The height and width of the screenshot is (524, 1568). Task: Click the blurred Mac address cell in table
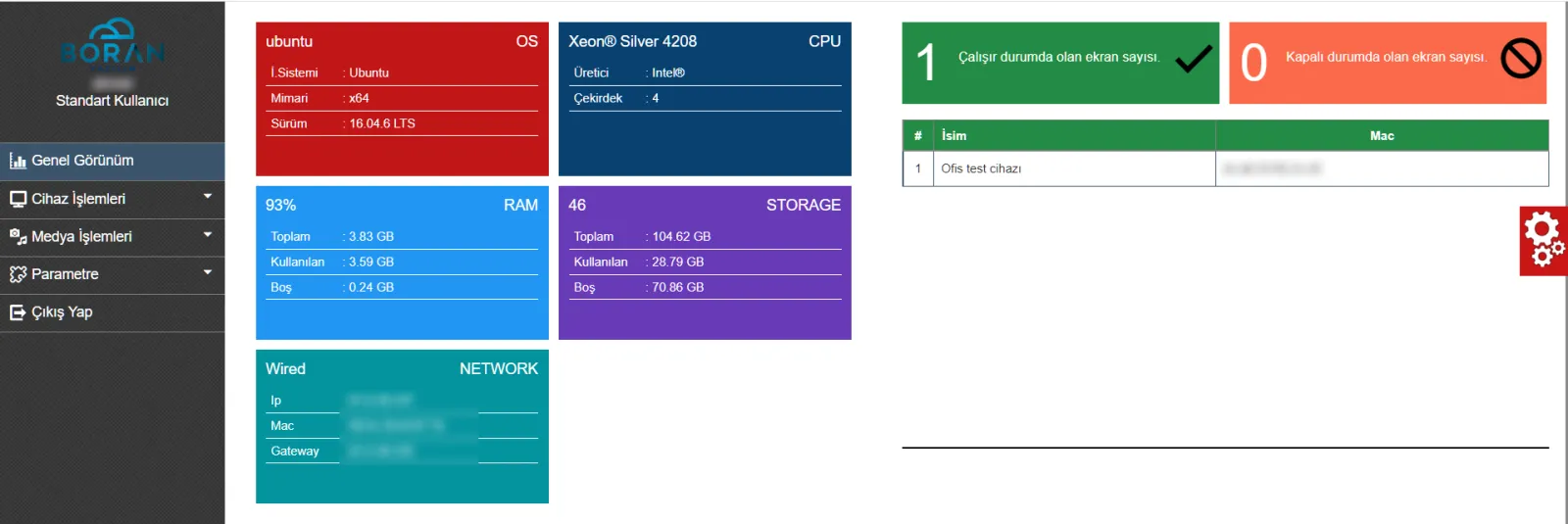tap(1382, 168)
